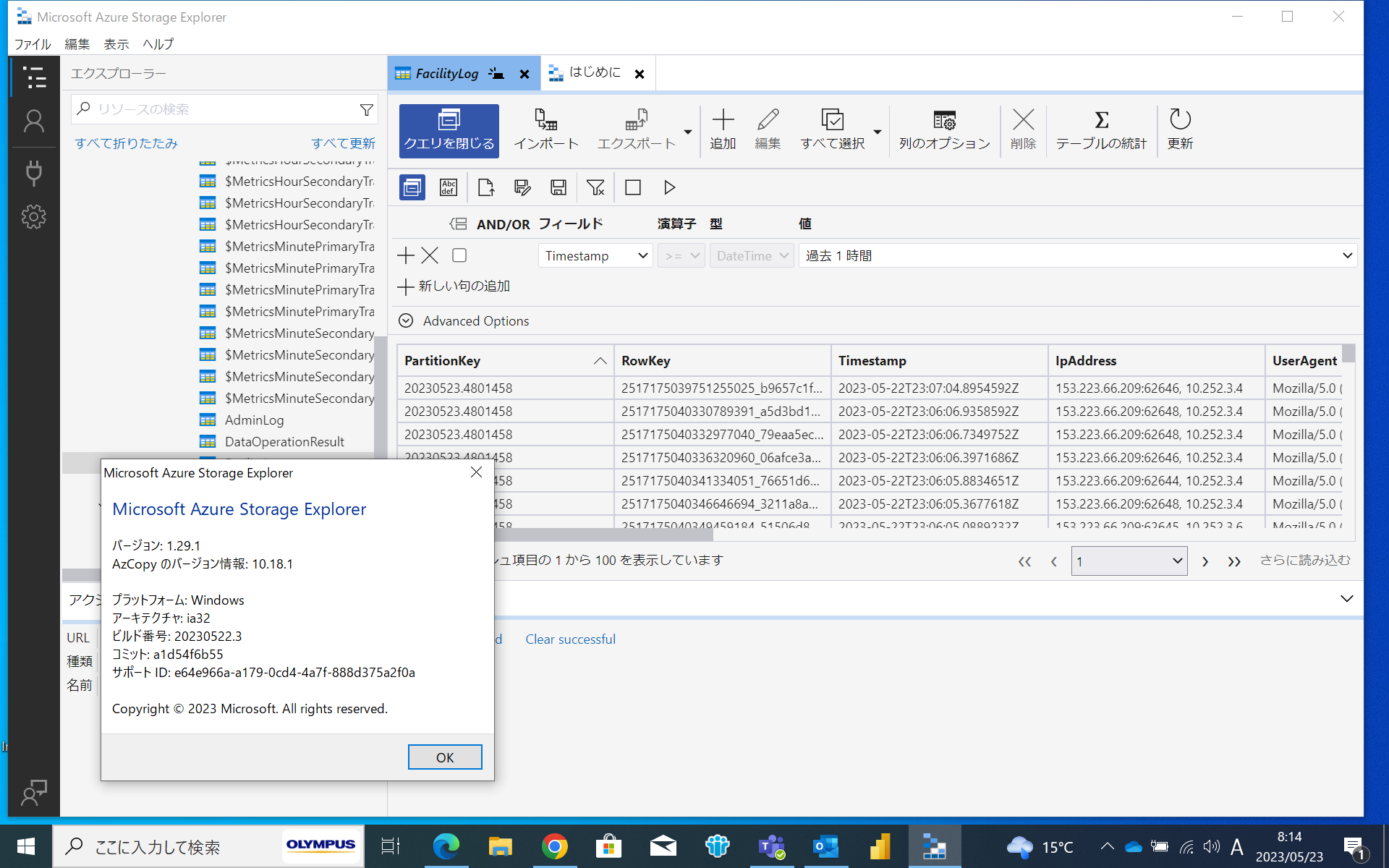Open the Timestamp field dropdown
This screenshot has height=868, width=1389.
tap(595, 255)
